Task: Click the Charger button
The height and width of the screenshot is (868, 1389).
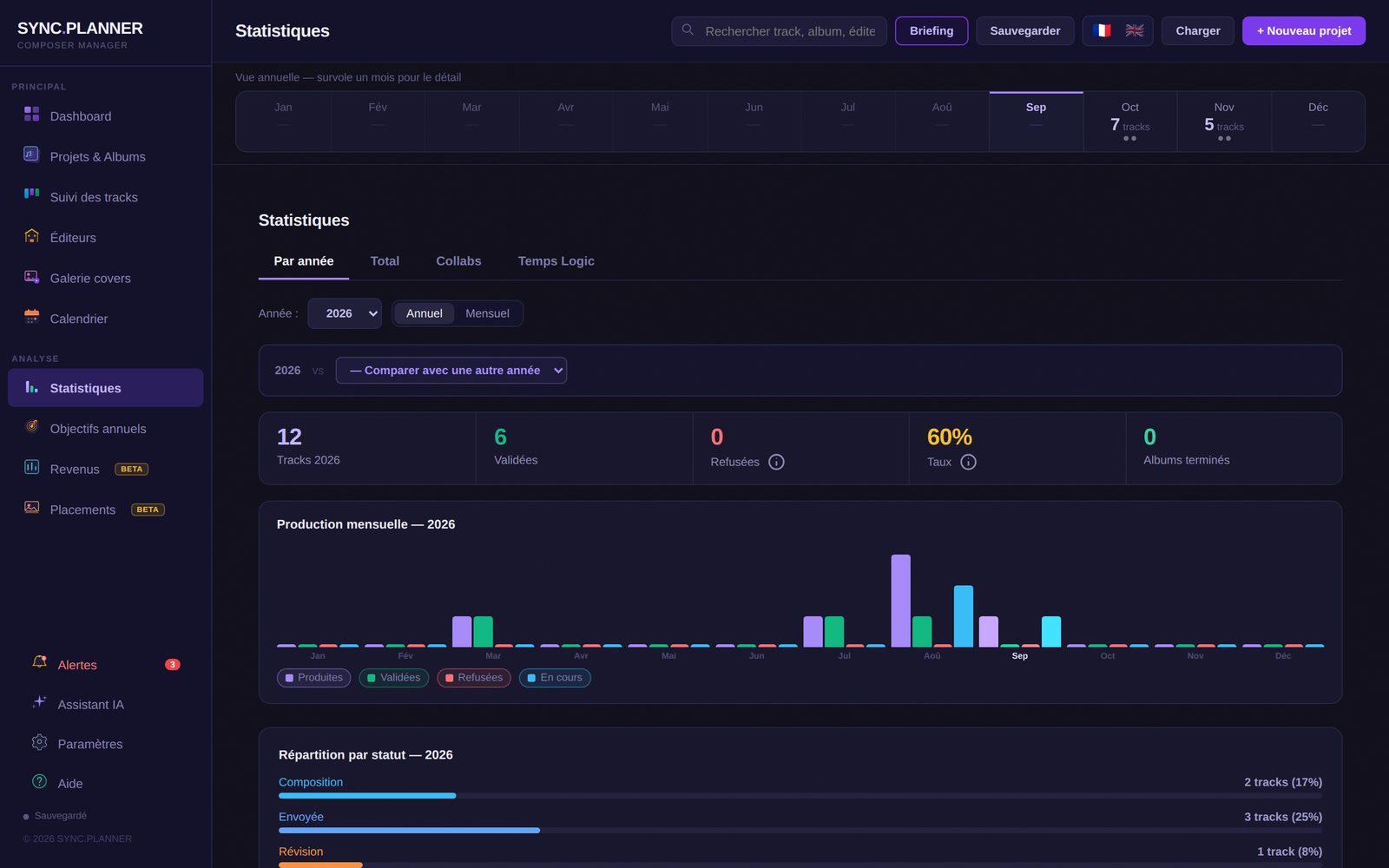Action: pyautogui.click(x=1198, y=30)
